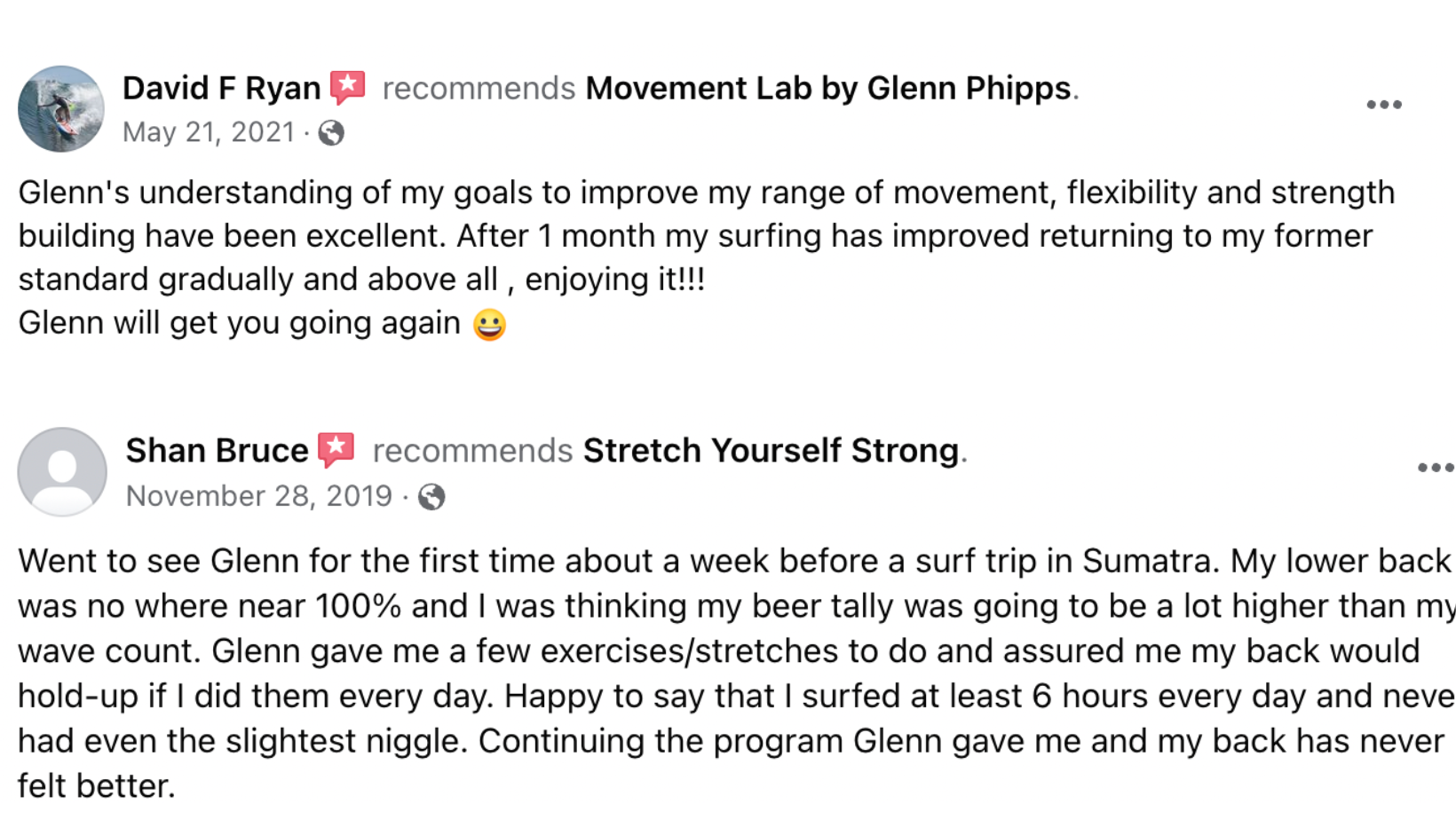Click the recommendation star badge beside David F Ryan
This screenshot has width=1456, height=820.
pos(347,87)
